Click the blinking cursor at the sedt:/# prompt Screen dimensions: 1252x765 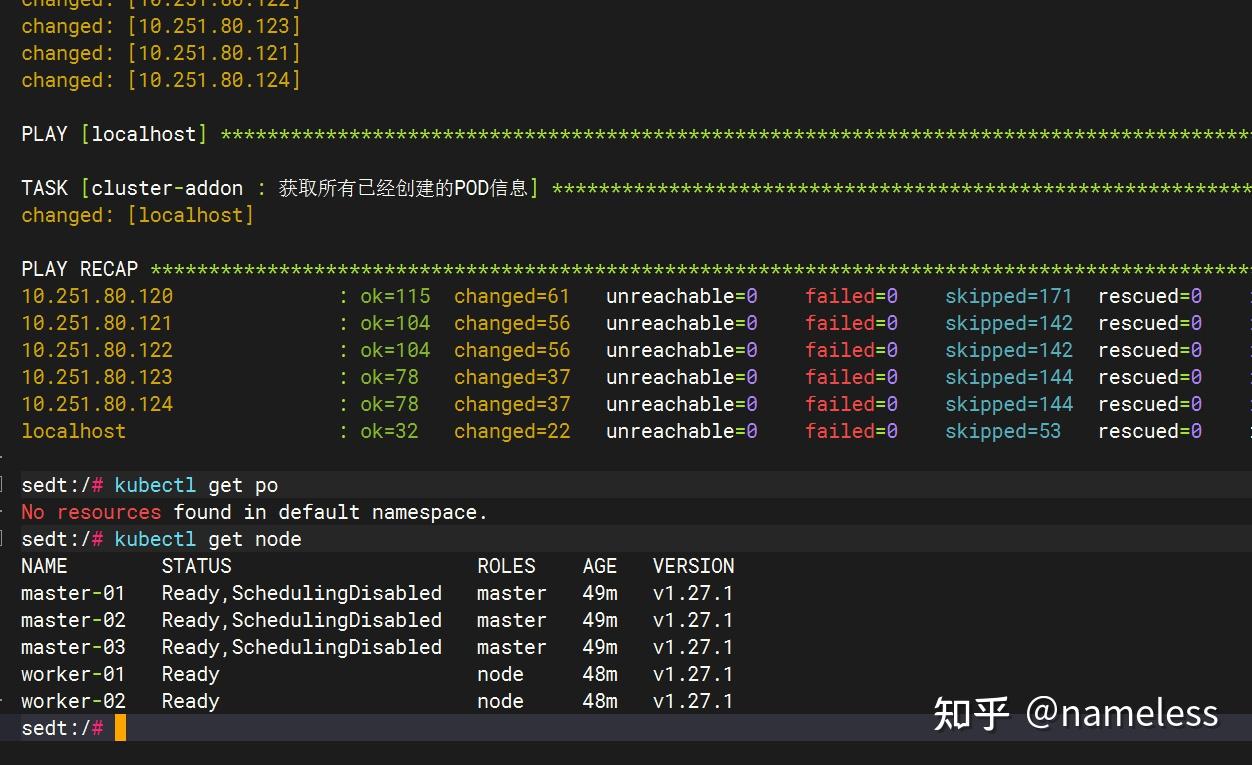click(x=120, y=728)
